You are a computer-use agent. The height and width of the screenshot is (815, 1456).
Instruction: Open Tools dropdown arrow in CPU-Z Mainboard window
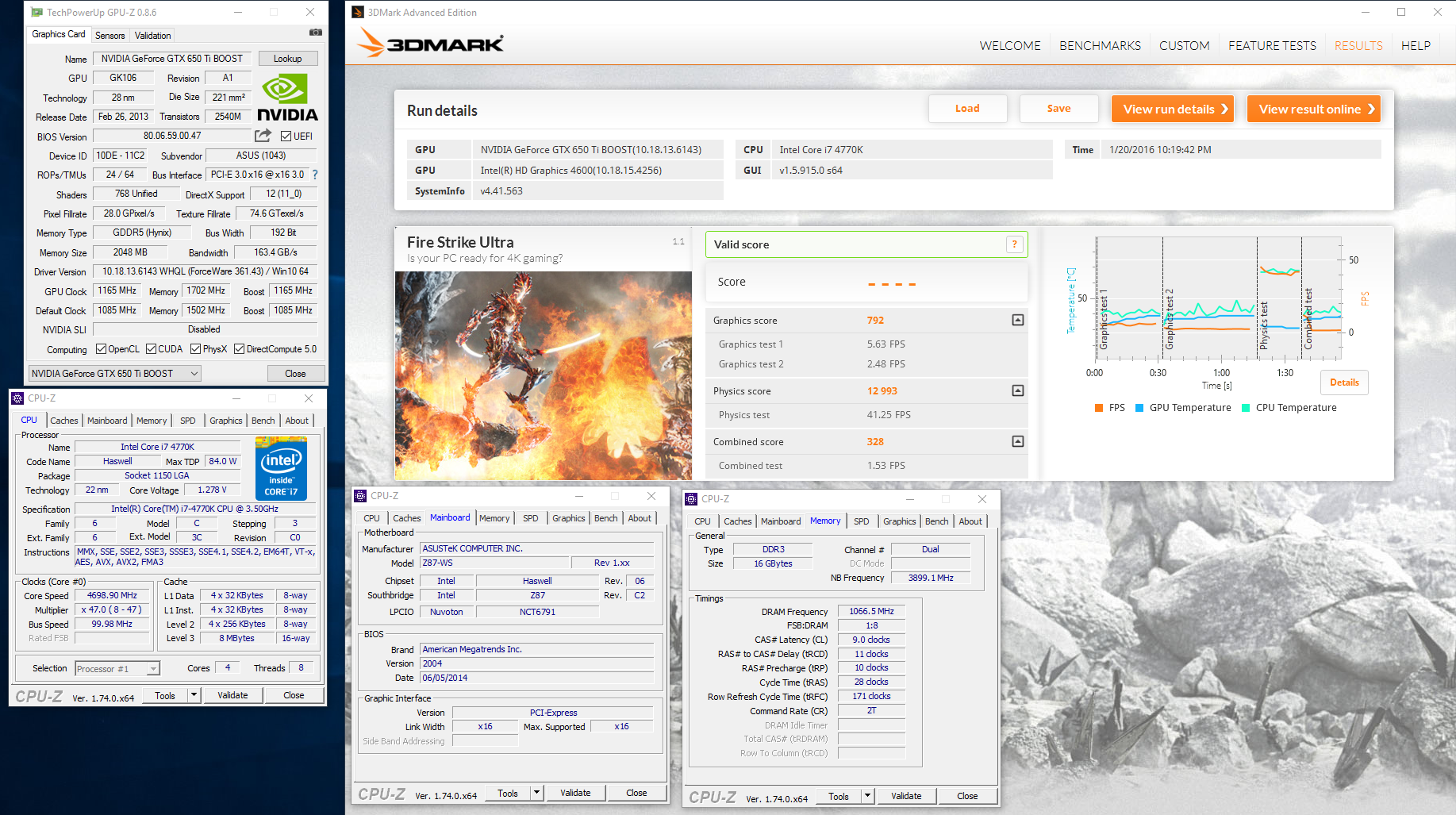point(536,793)
